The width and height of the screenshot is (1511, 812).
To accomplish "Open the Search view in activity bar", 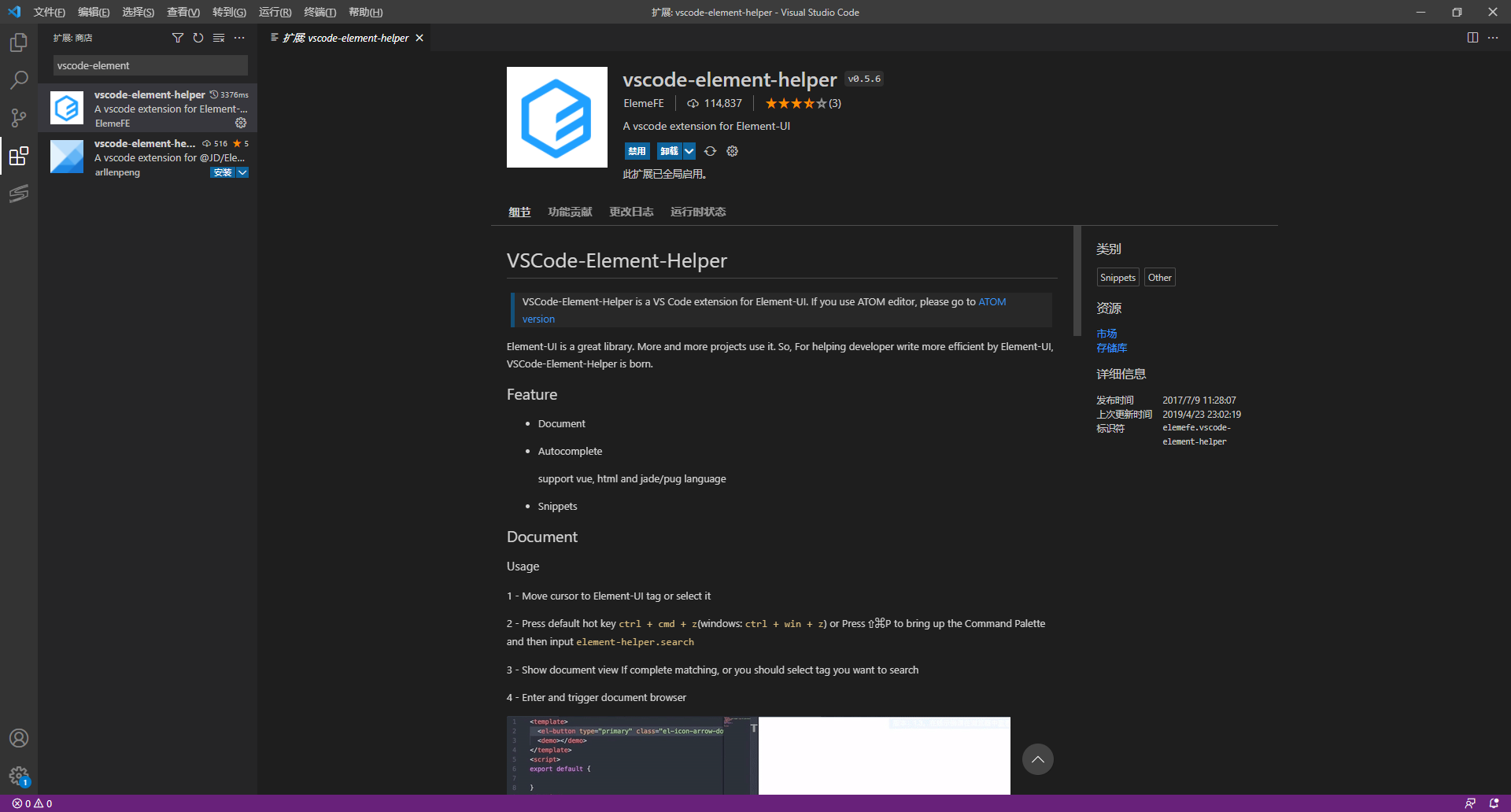I will (19, 80).
